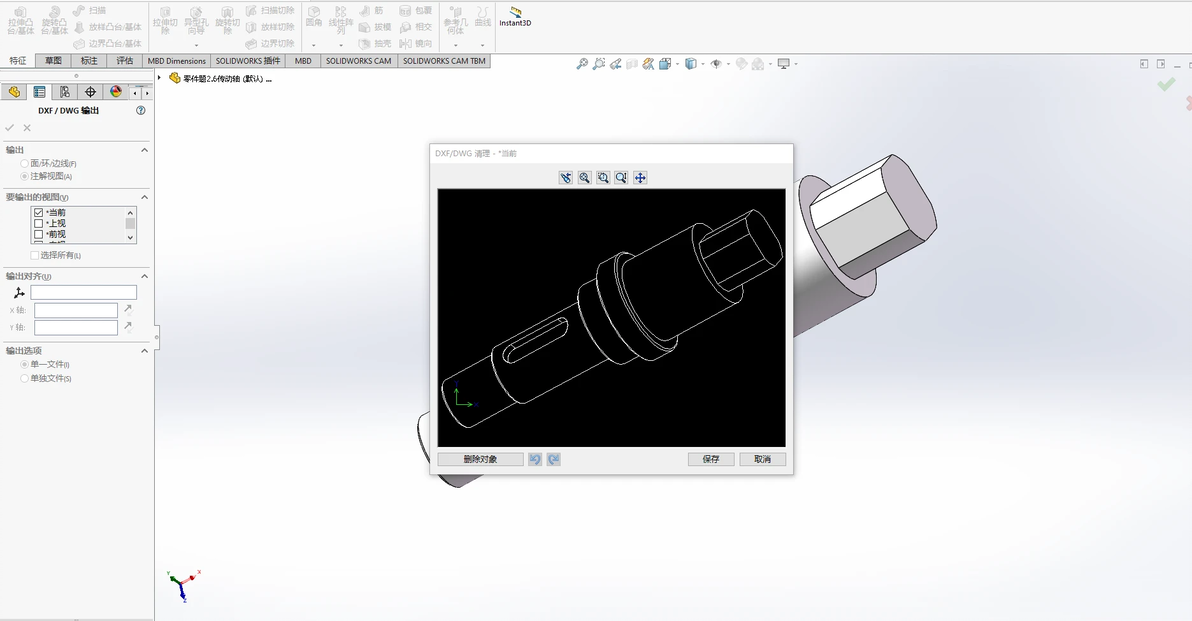The image size is (1192, 621).
Task: Open the View Orientation dropdown arrow
Action: pos(677,64)
